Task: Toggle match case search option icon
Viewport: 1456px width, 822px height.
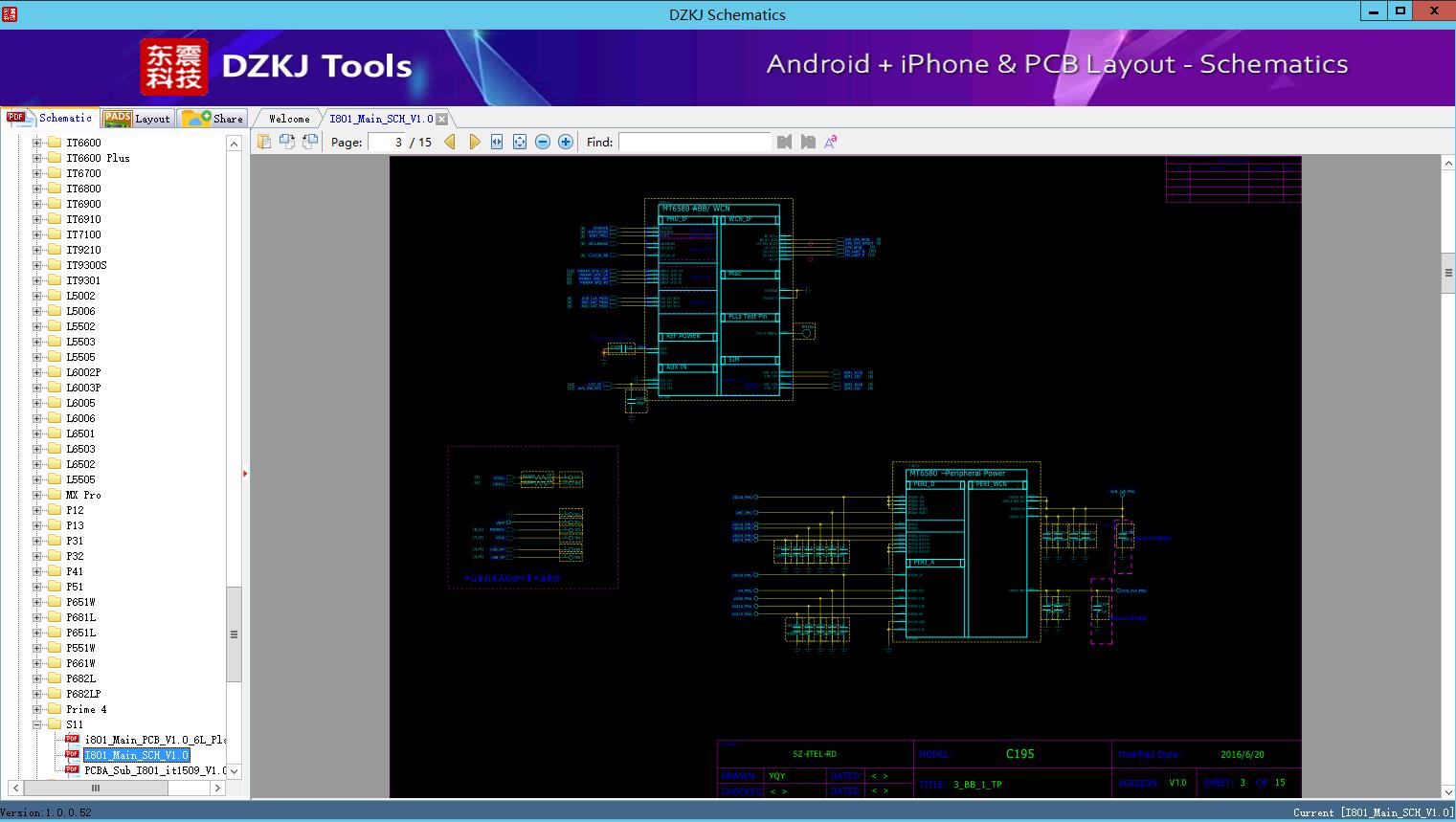Action: tap(831, 142)
